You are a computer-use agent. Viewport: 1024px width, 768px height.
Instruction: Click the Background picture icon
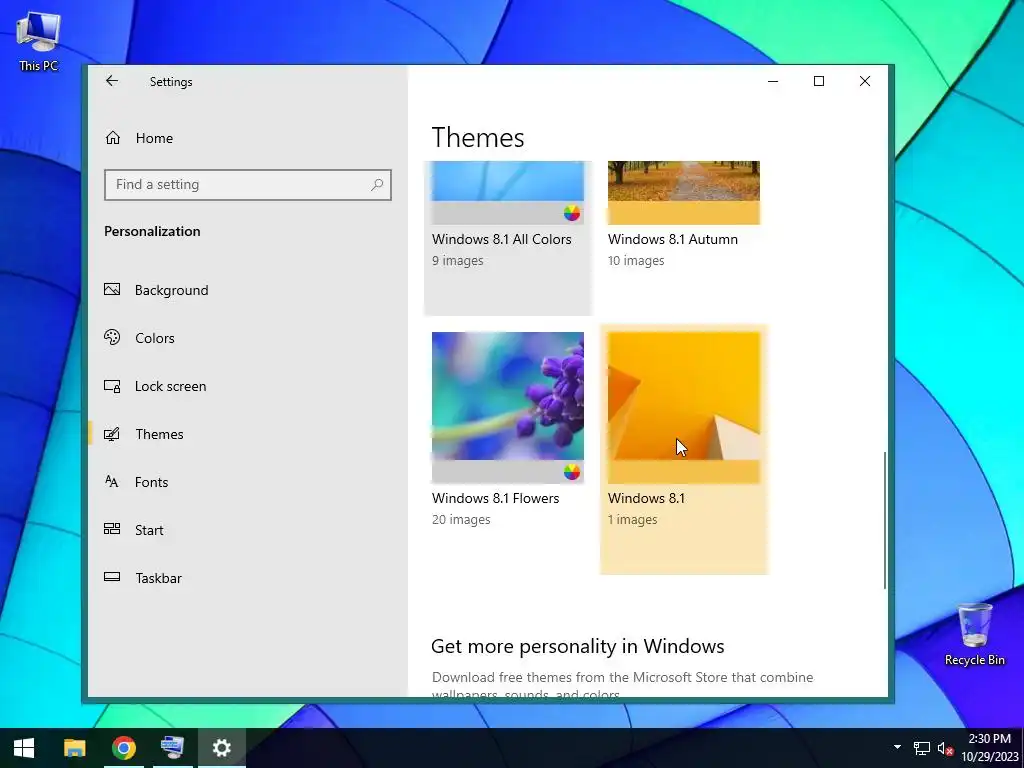pyautogui.click(x=112, y=289)
